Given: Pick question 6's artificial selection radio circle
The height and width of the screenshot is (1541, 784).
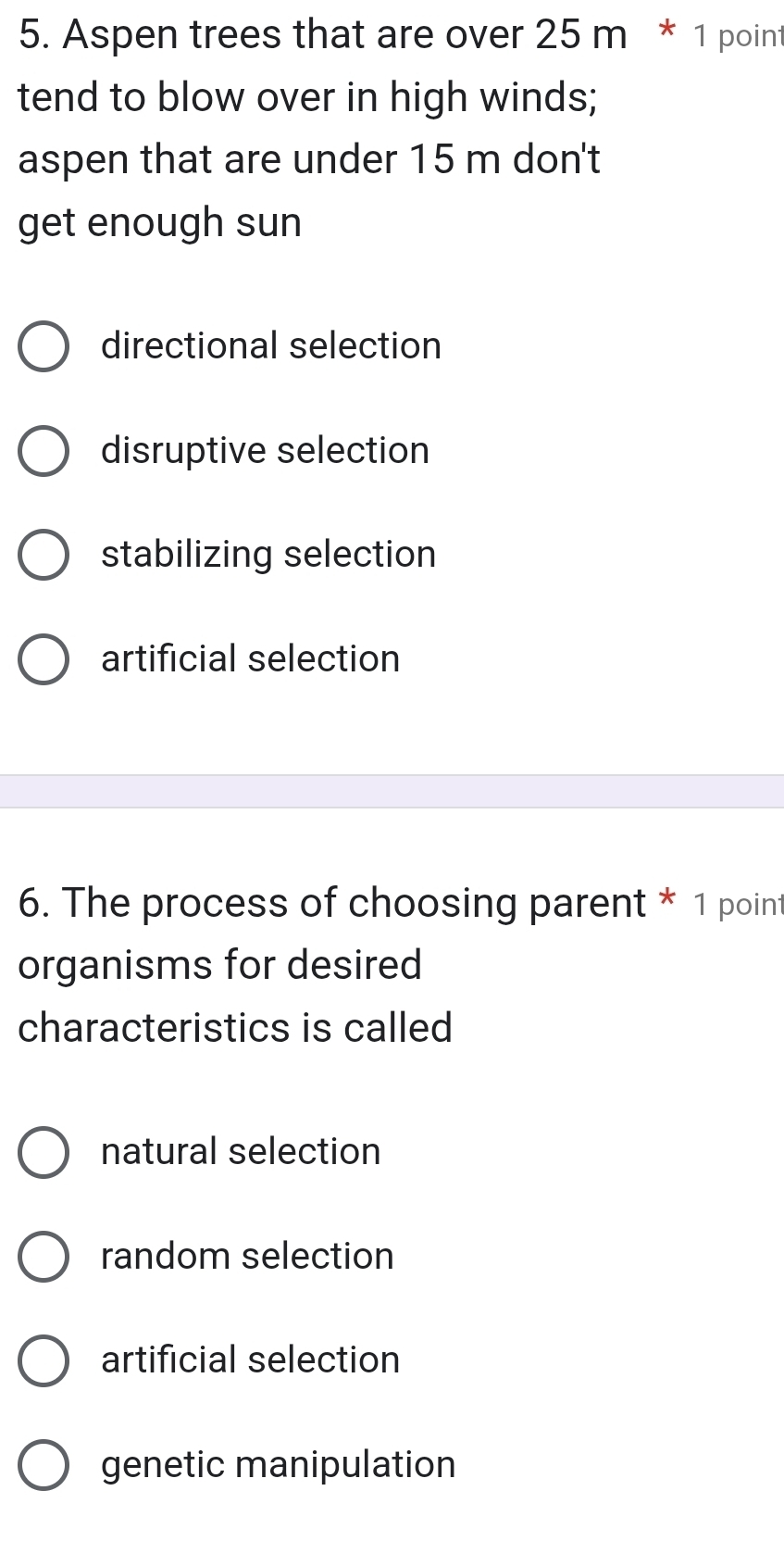Looking at the screenshot, I should [x=44, y=1361].
